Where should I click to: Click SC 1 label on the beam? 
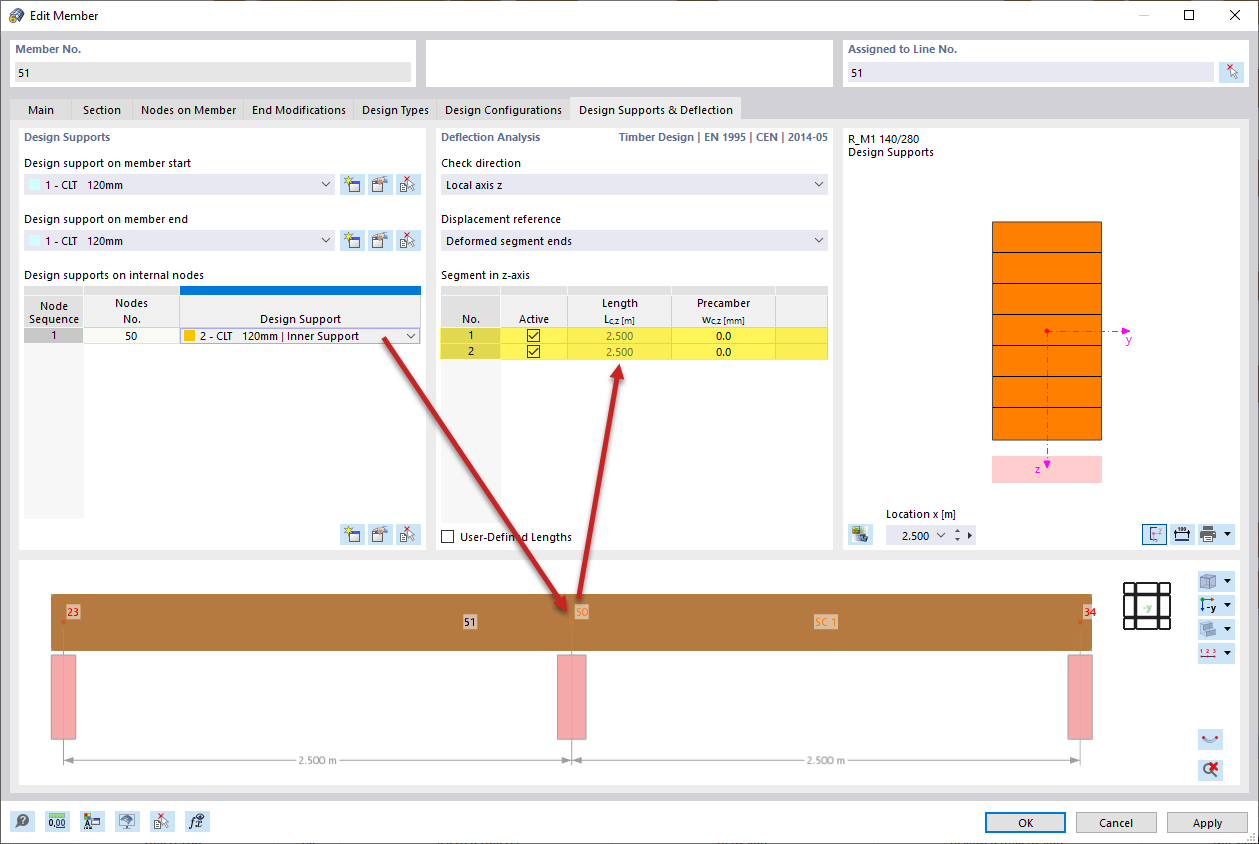(825, 621)
